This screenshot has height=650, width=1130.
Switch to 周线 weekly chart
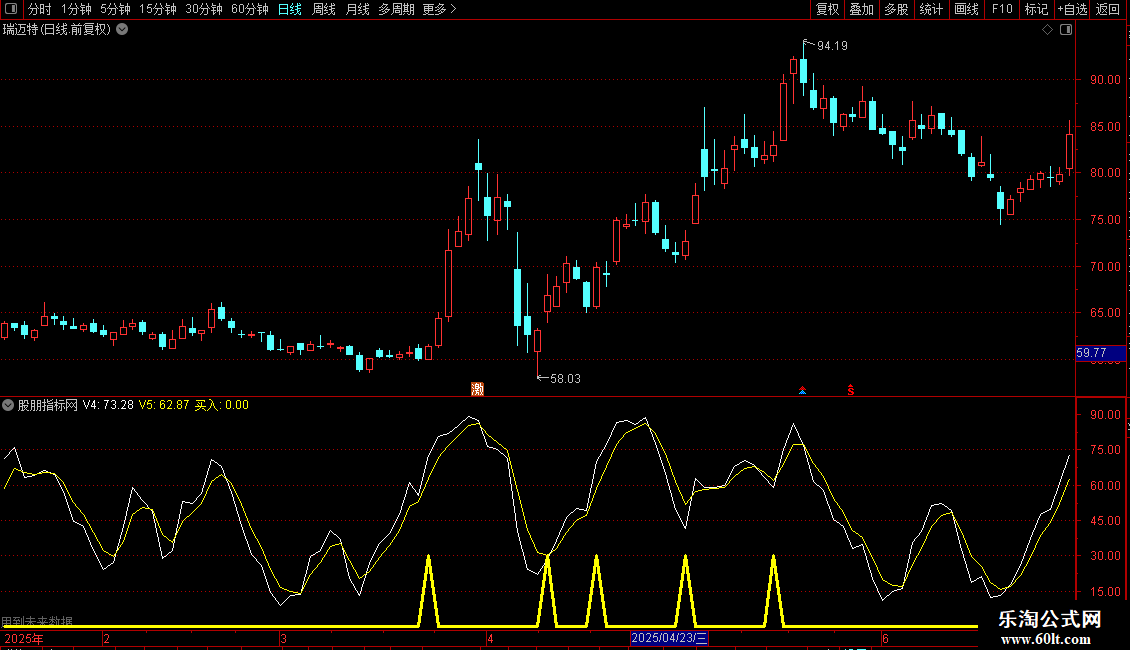point(324,9)
